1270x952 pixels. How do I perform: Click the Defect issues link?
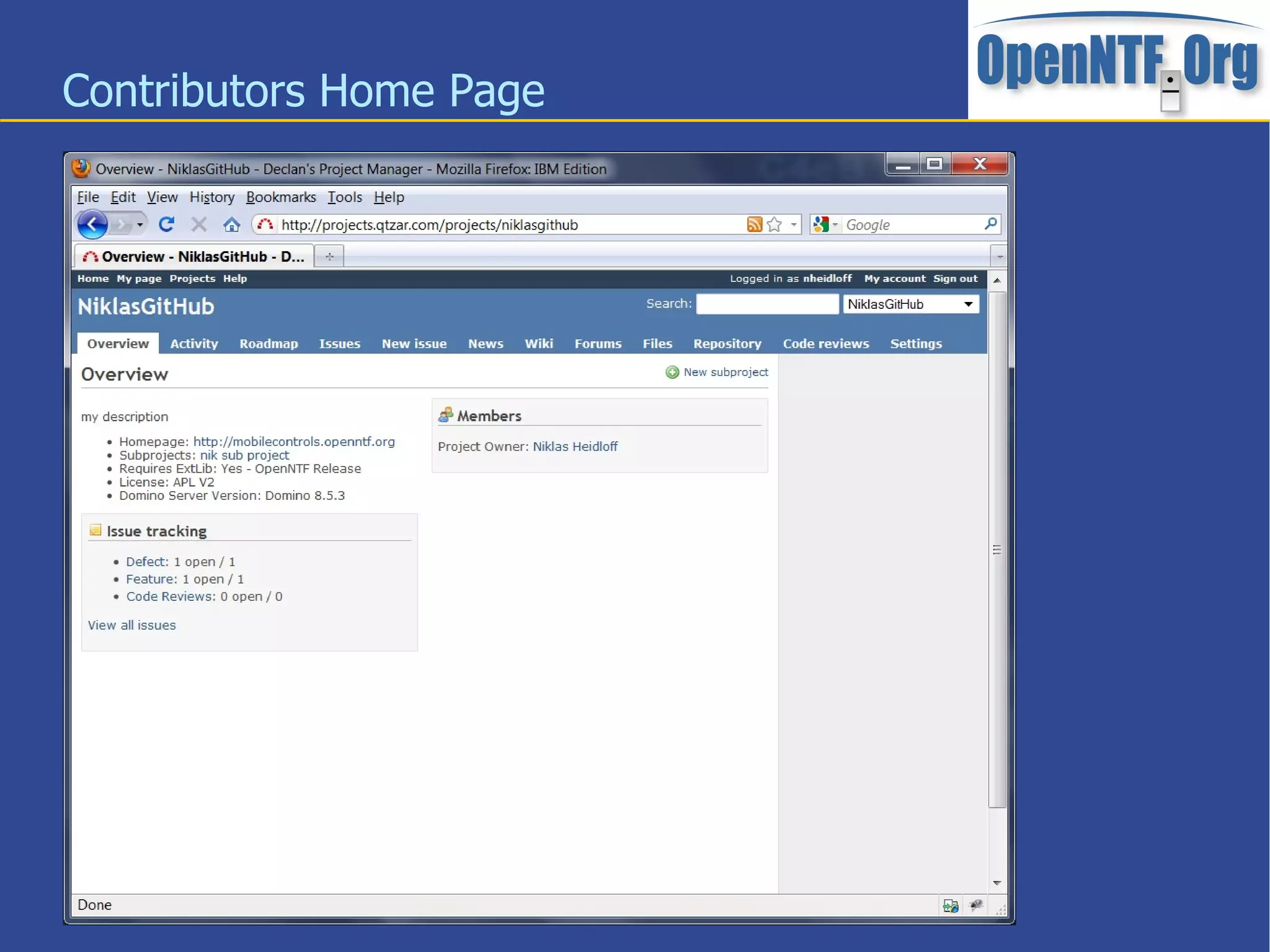(147, 562)
